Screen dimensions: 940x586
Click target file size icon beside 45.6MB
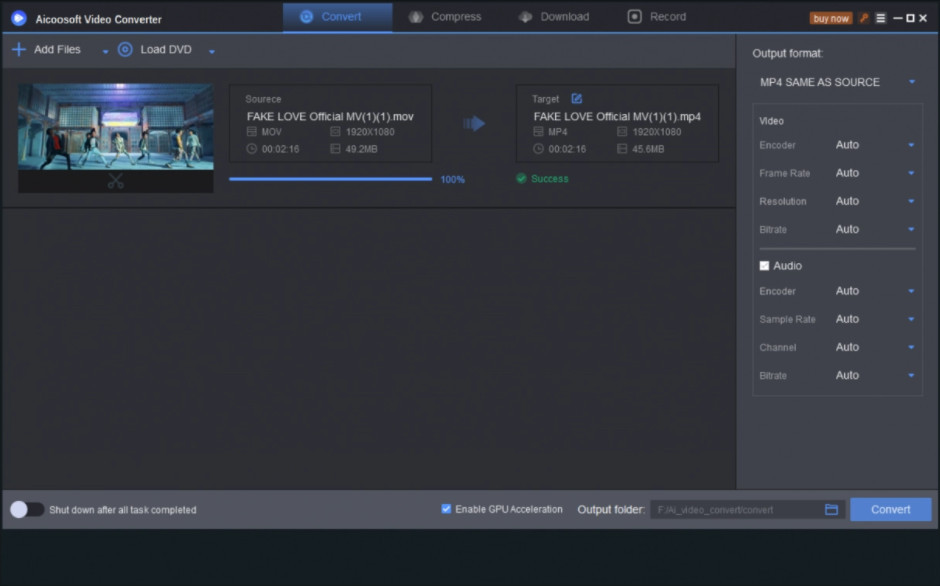point(622,149)
